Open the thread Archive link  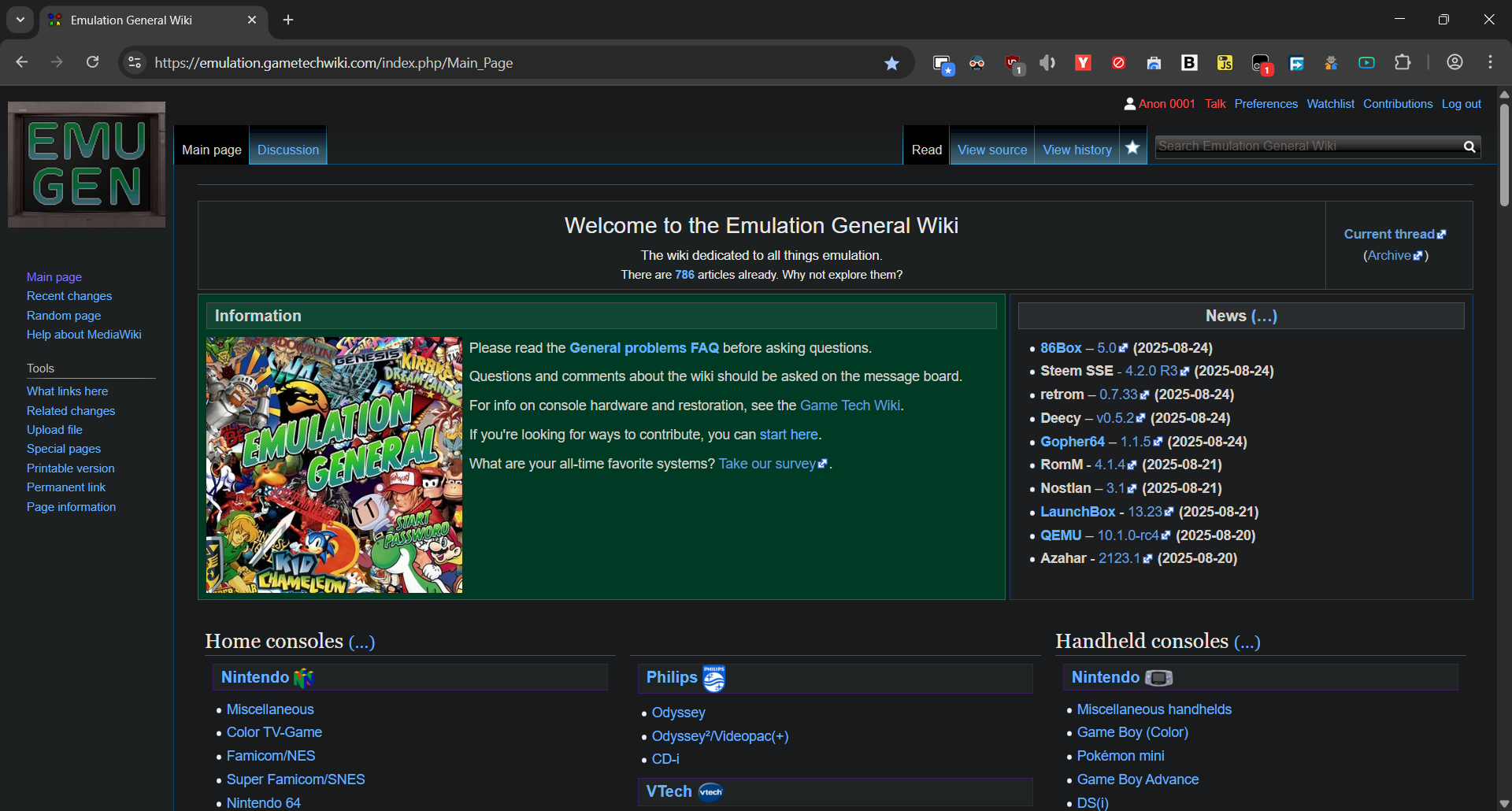pos(1395,255)
